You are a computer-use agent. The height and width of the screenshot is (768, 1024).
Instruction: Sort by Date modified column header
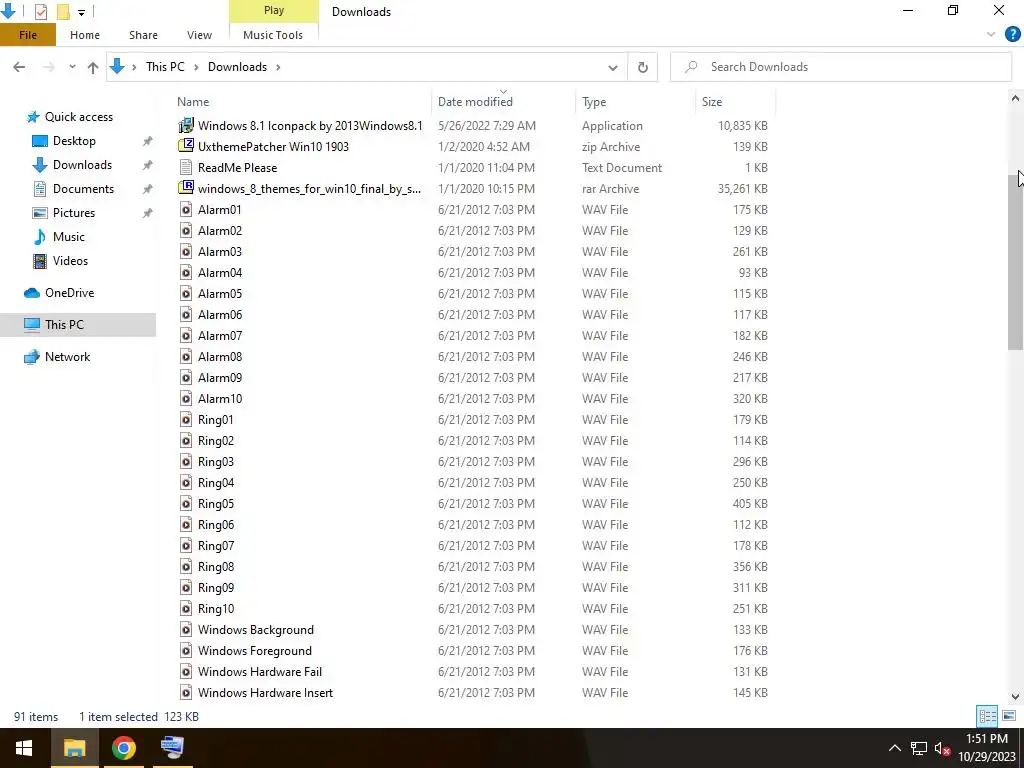coord(475,102)
